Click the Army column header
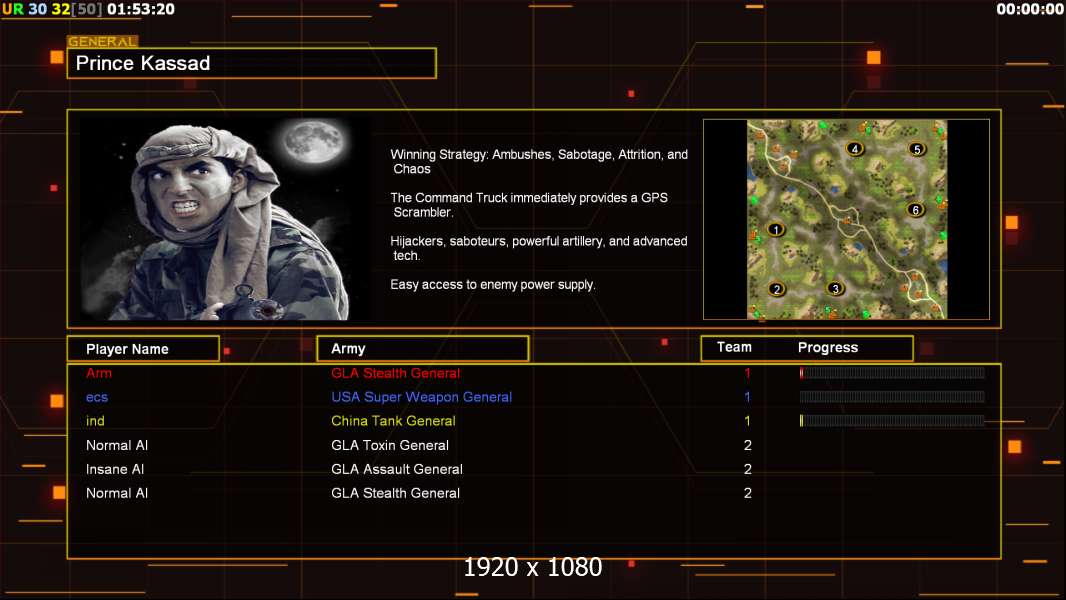Screen dimensions: 1066x600 pos(422,349)
